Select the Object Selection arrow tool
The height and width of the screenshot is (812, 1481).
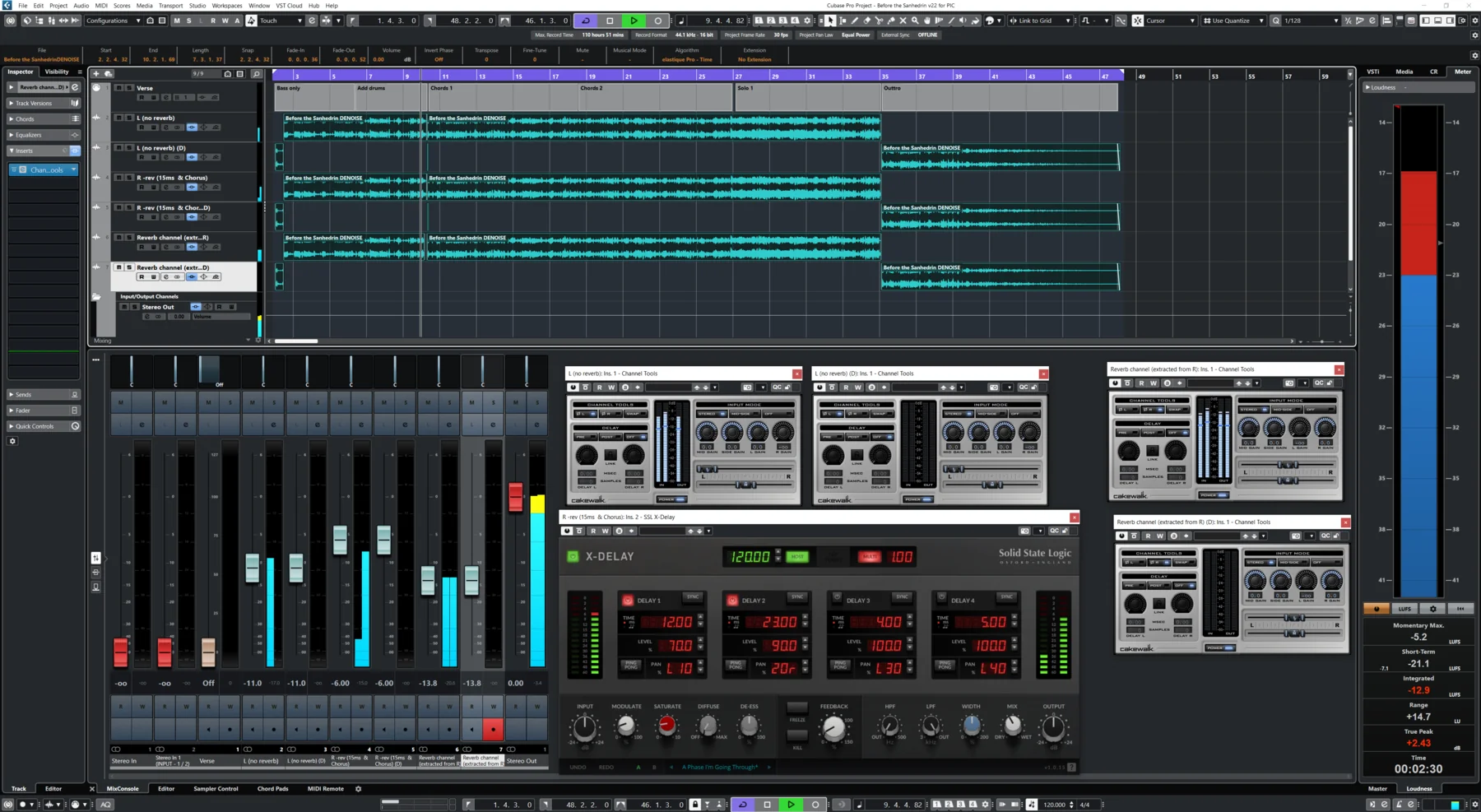click(x=830, y=21)
